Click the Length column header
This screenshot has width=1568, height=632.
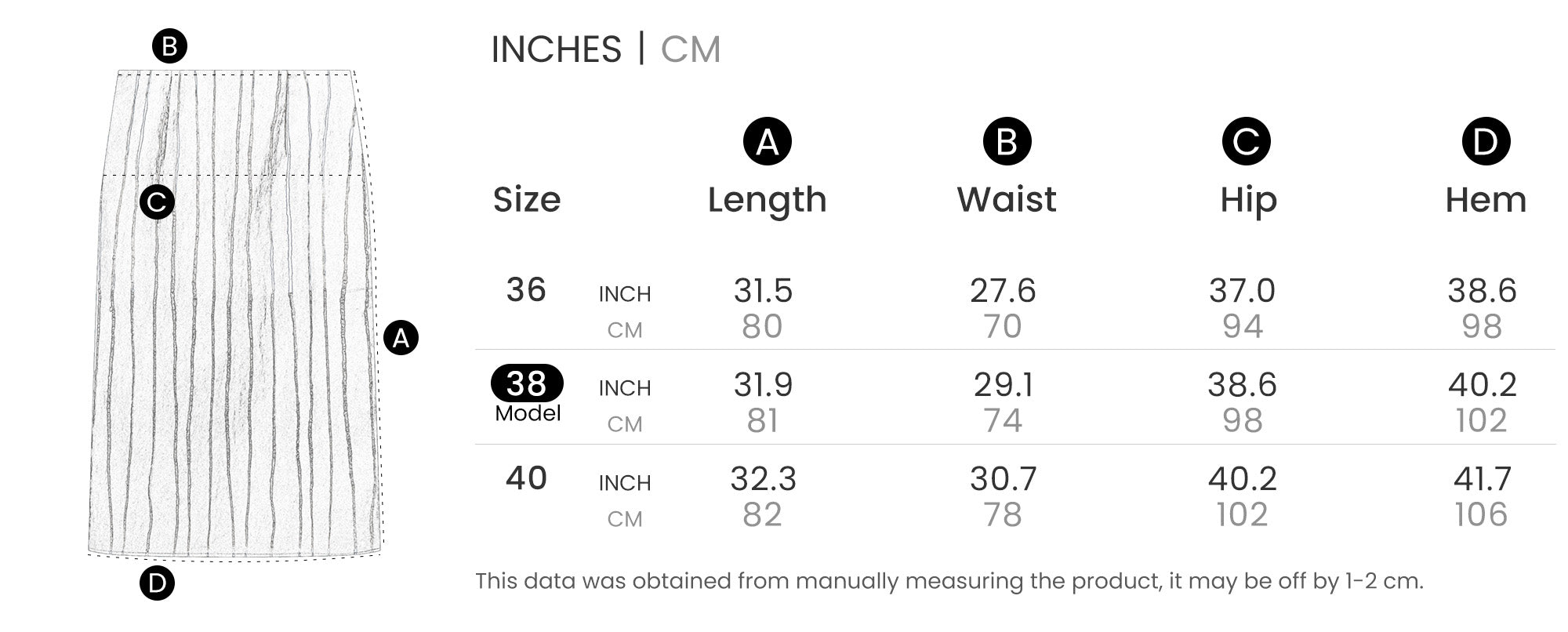click(x=767, y=200)
